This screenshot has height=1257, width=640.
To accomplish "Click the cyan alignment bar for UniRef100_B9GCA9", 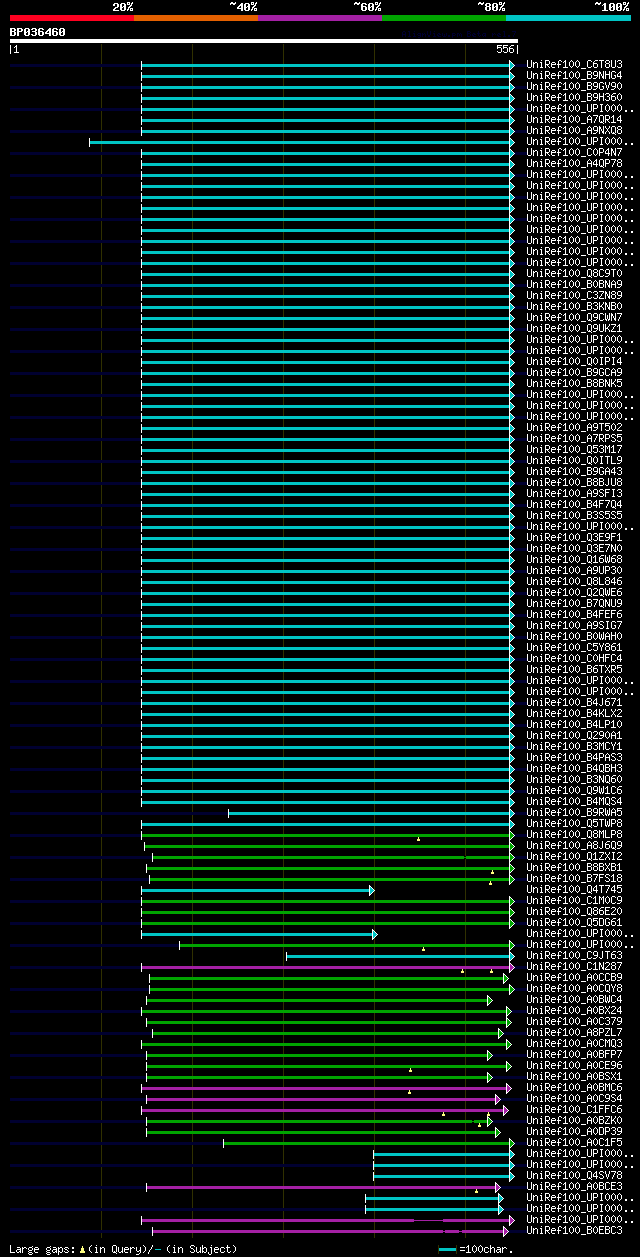I will pos(328,372).
